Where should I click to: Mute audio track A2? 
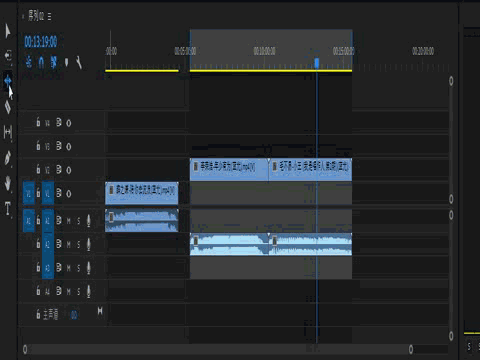point(69,244)
